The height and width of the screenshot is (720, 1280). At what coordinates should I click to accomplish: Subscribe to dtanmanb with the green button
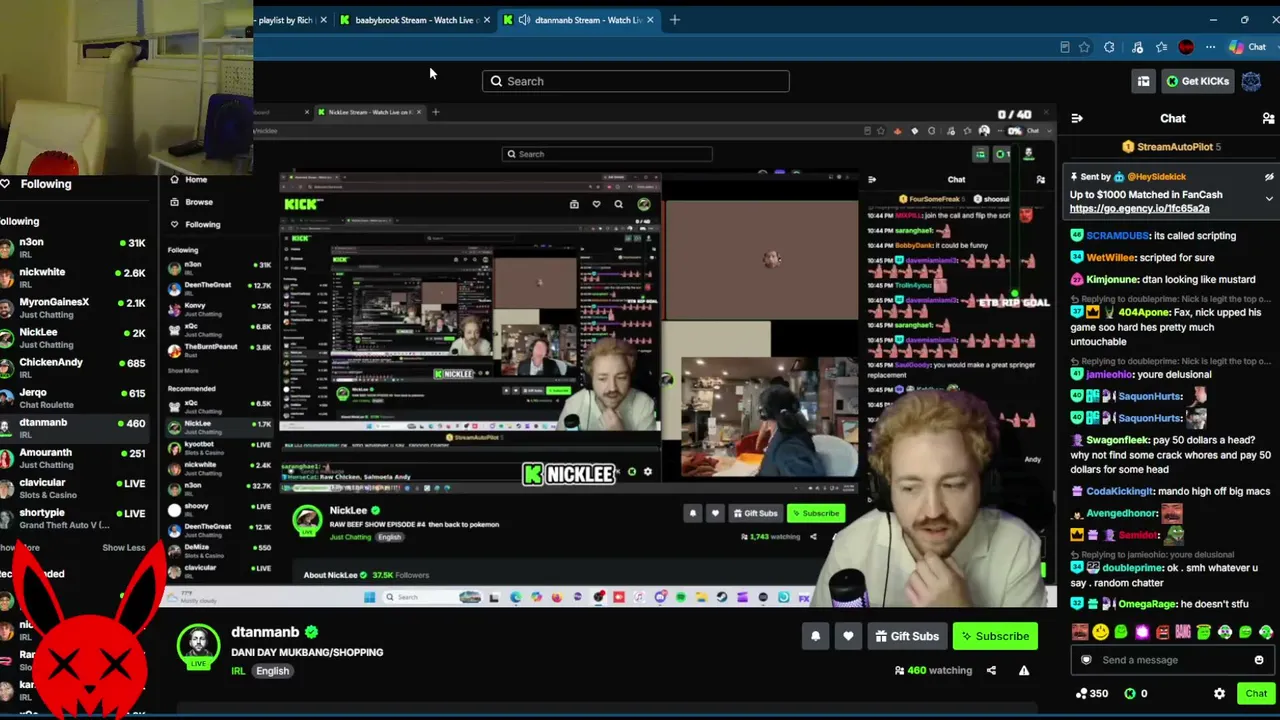tap(995, 636)
